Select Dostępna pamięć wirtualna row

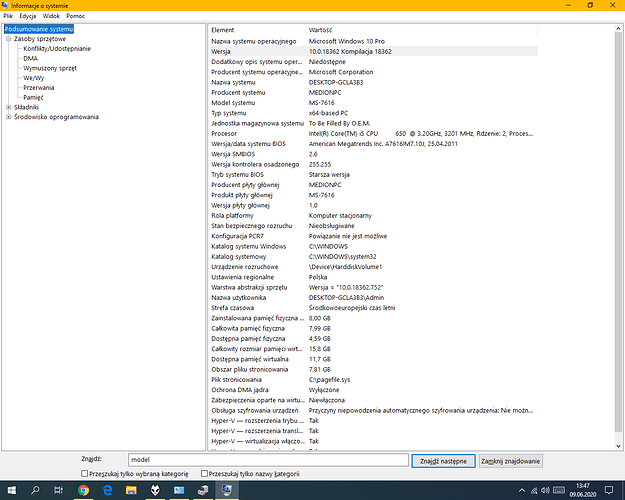[x=374, y=359]
